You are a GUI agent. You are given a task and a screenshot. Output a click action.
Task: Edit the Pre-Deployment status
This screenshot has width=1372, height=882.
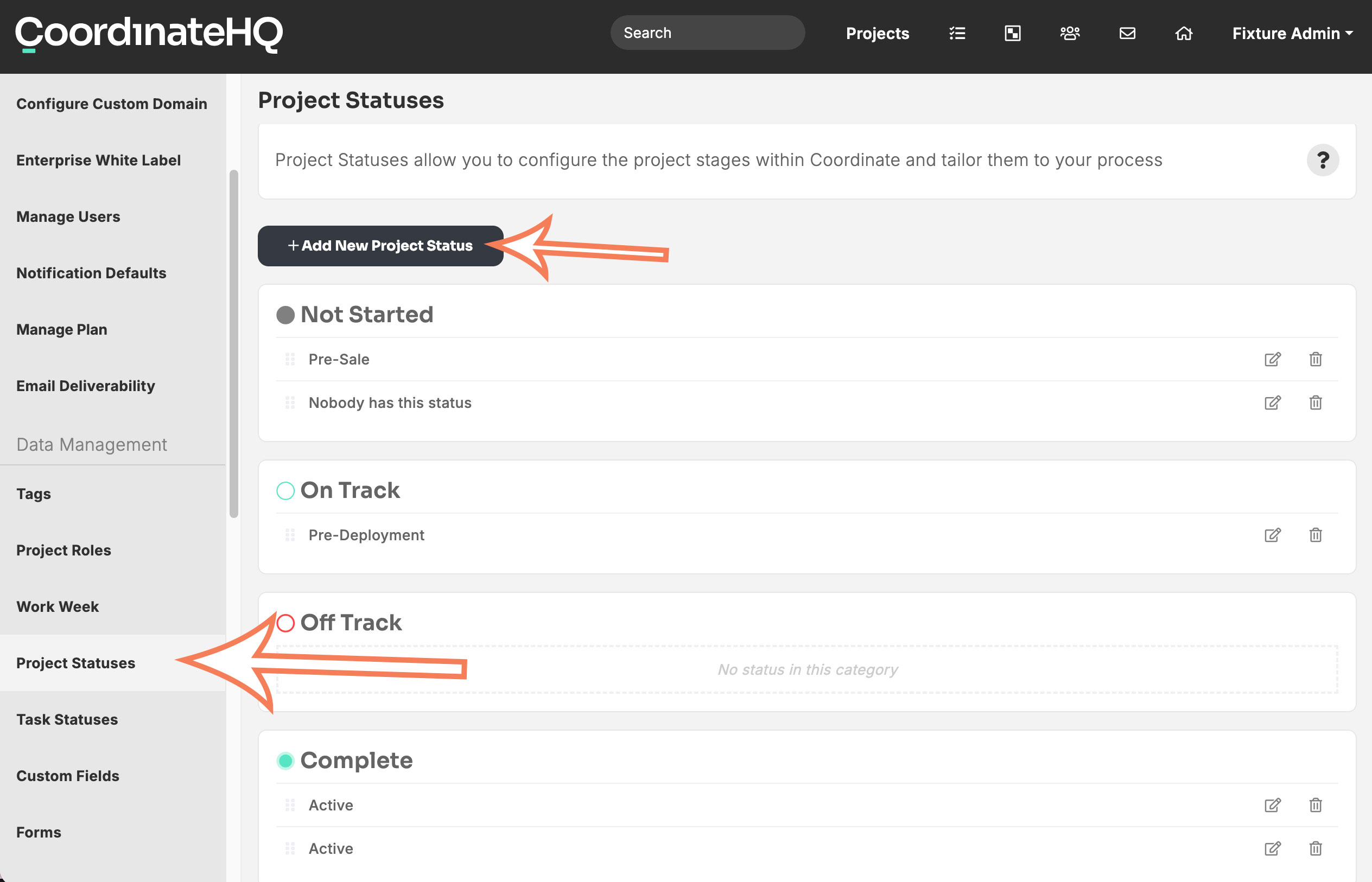pos(1272,535)
